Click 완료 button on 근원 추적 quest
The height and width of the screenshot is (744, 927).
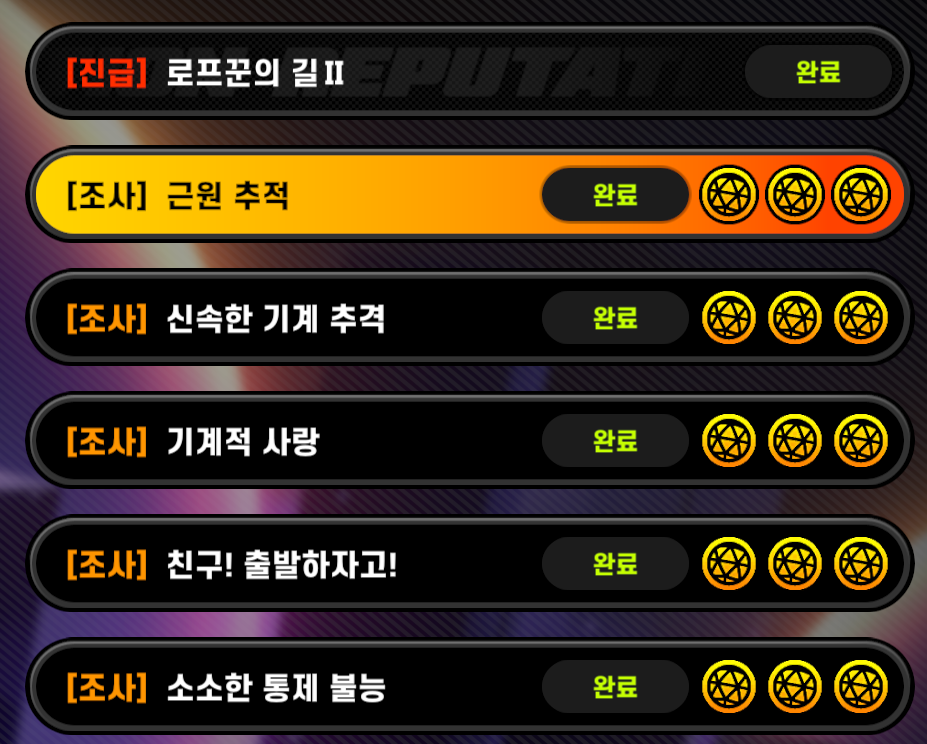click(x=615, y=195)
